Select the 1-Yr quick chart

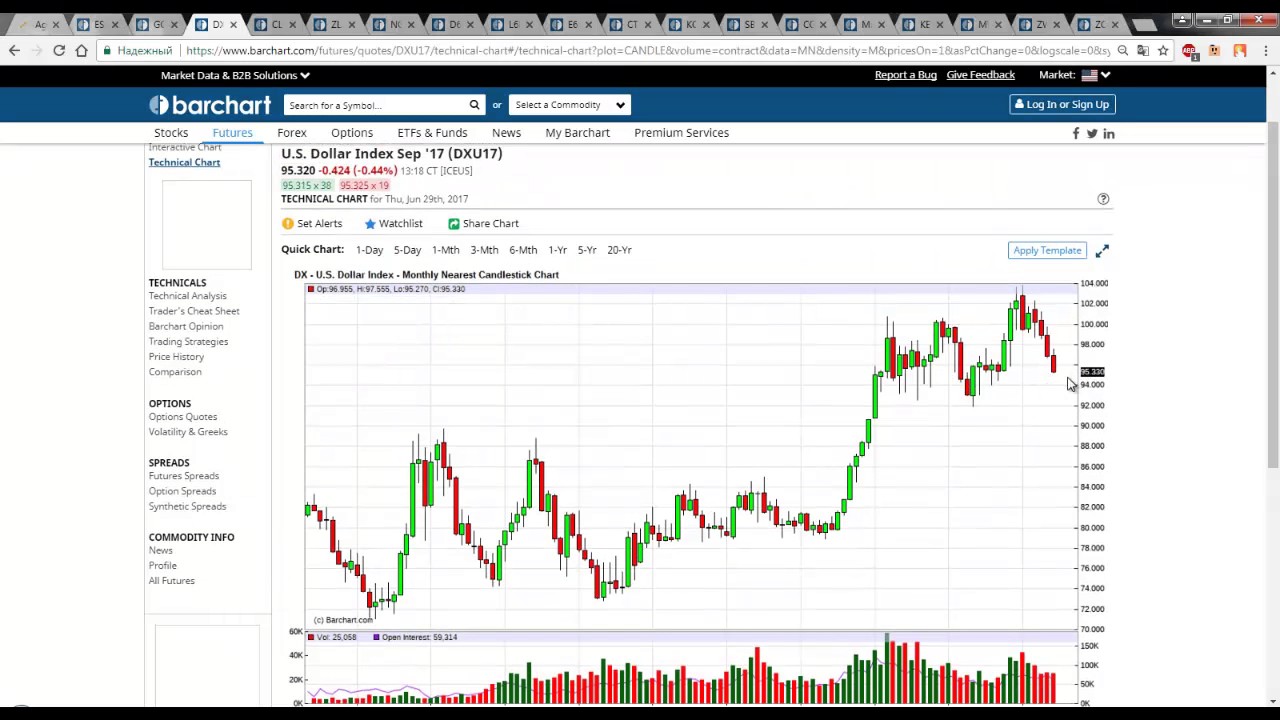pyautogui.click(x=557, y=250)
